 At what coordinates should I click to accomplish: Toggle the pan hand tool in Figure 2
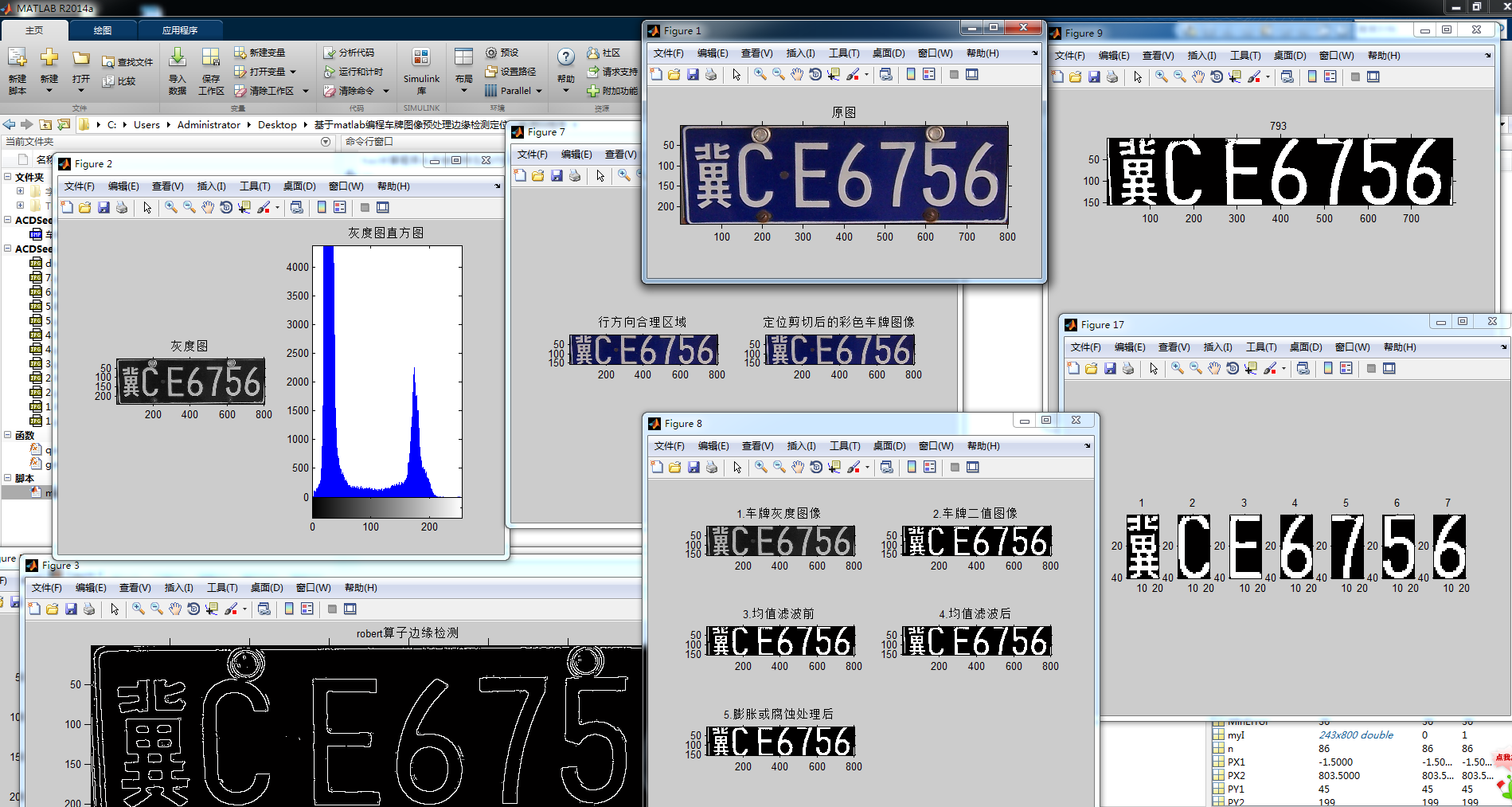tap(208, 207)
